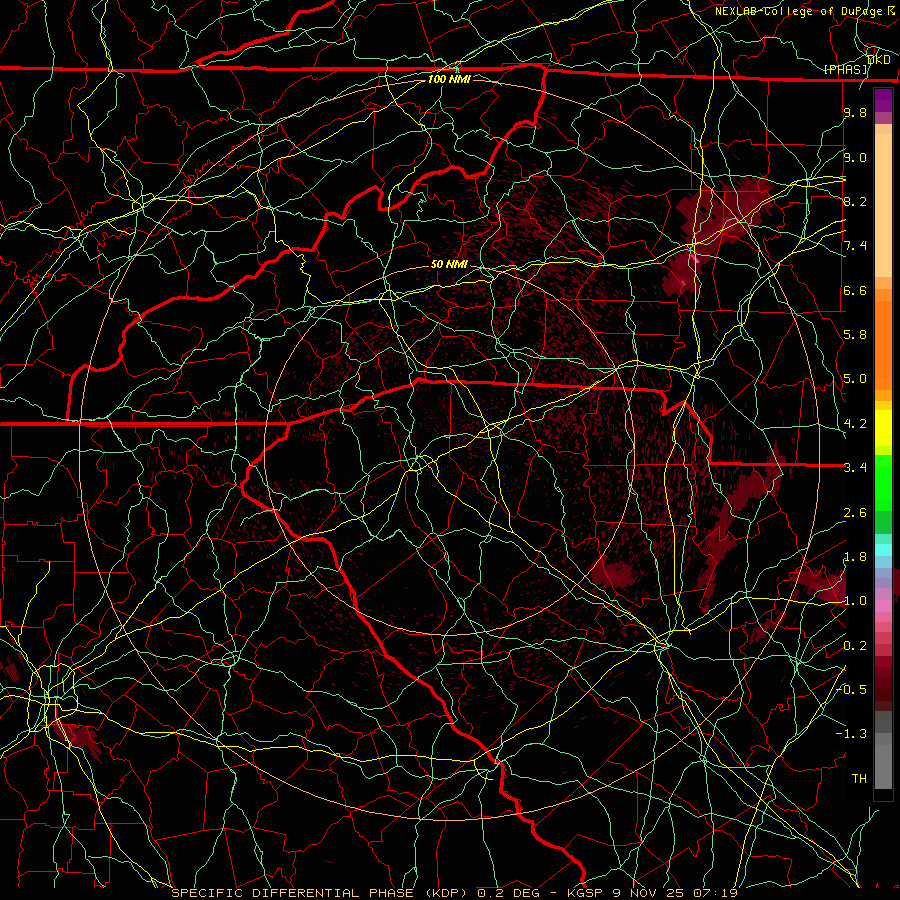900x900 pixels.
Task: Click the 0.2 value on the color scale
Action: 855,646
